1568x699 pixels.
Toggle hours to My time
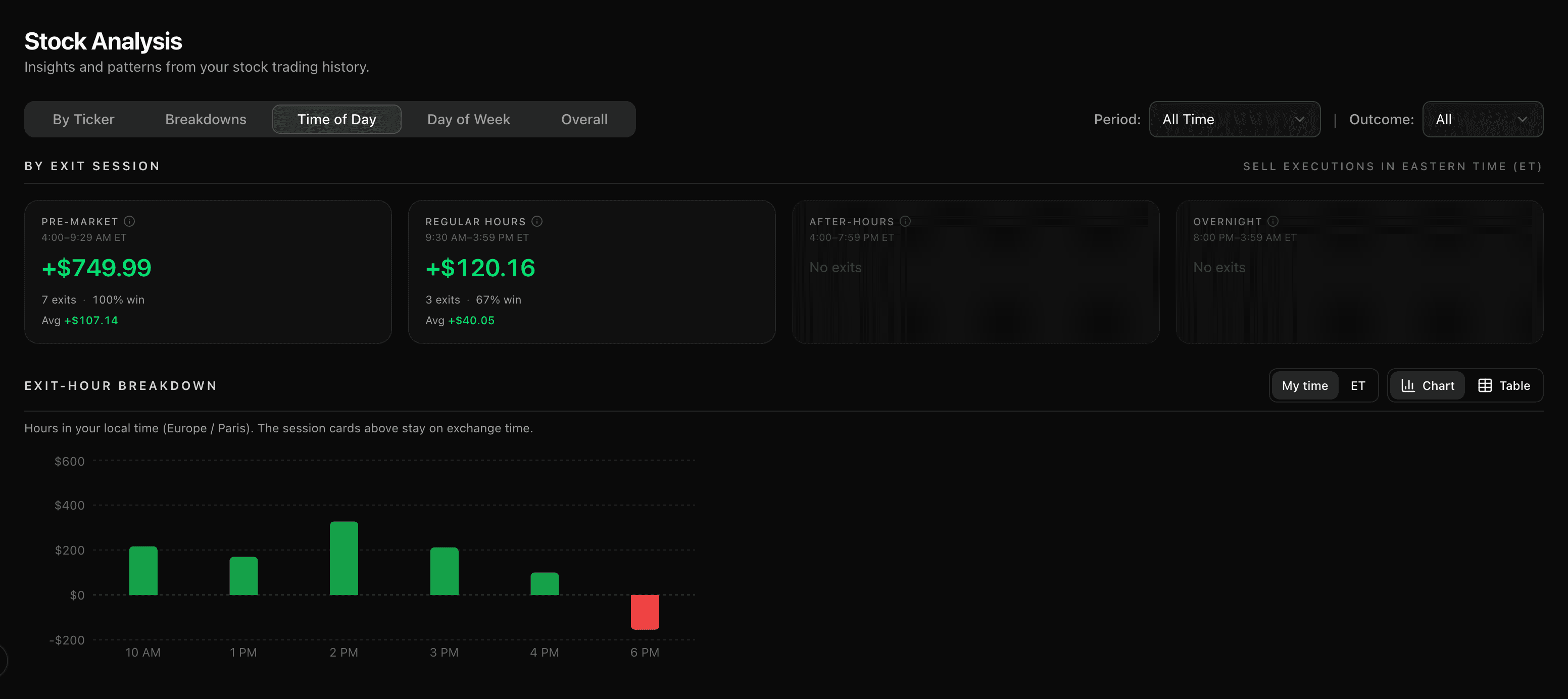(1304, 386)
